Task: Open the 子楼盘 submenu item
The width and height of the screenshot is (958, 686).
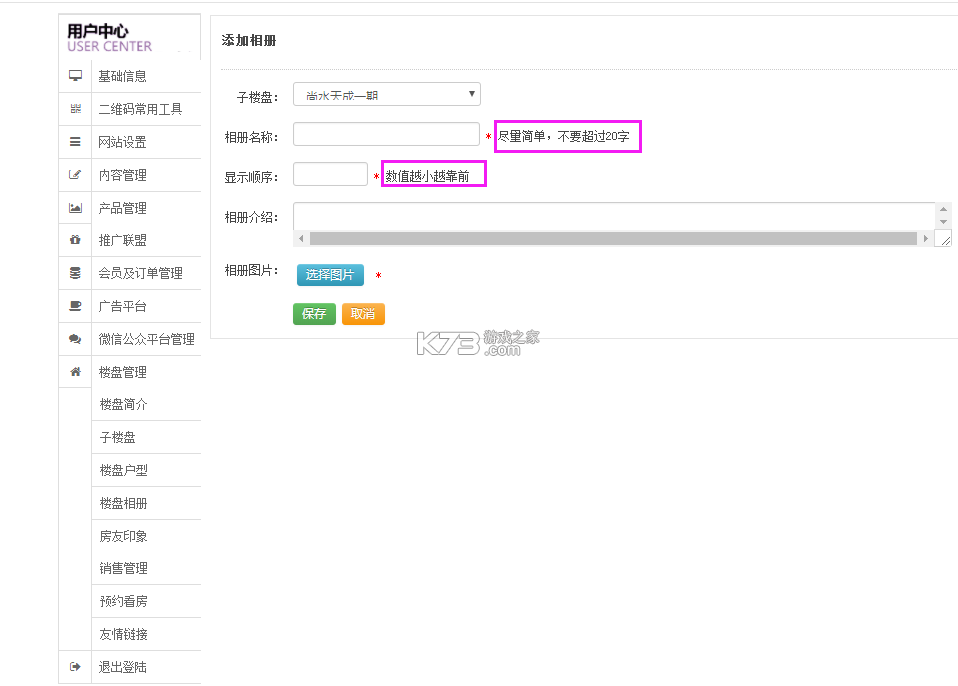Action: (x=117, y=437)
